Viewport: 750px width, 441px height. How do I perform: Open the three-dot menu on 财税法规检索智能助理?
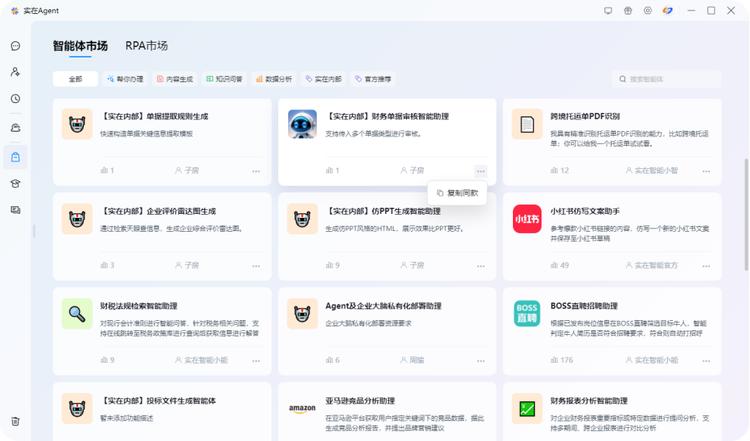point(256,360)
